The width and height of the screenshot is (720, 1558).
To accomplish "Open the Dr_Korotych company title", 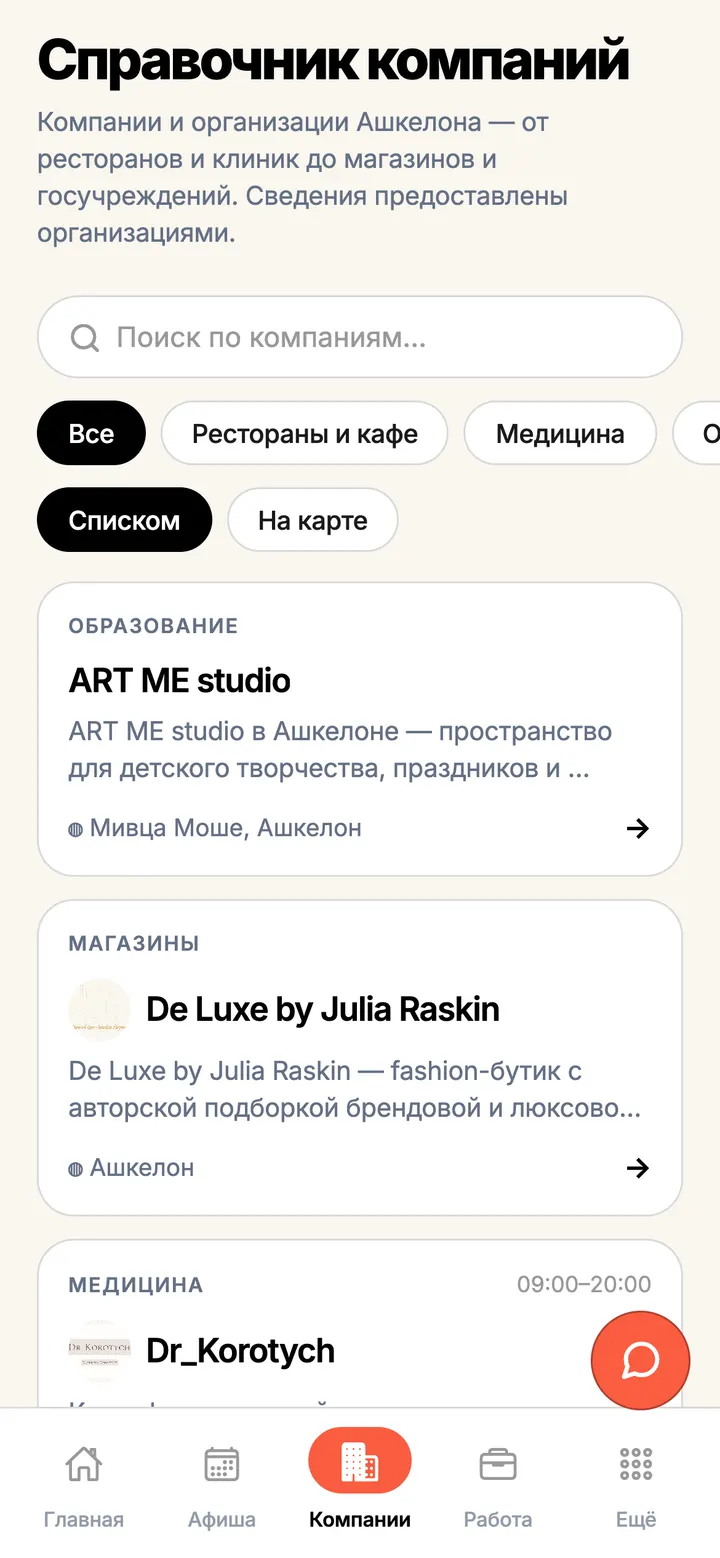I will [x=241, y=1351].
